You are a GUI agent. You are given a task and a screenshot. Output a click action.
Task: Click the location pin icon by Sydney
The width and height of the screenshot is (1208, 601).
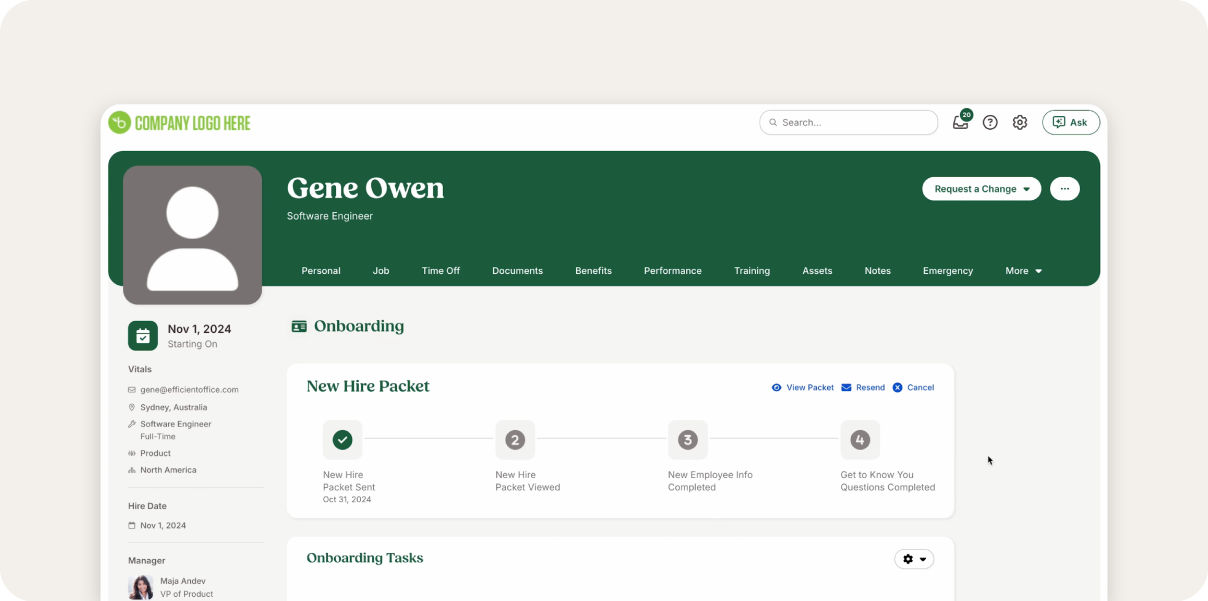[x=132, y=407]
